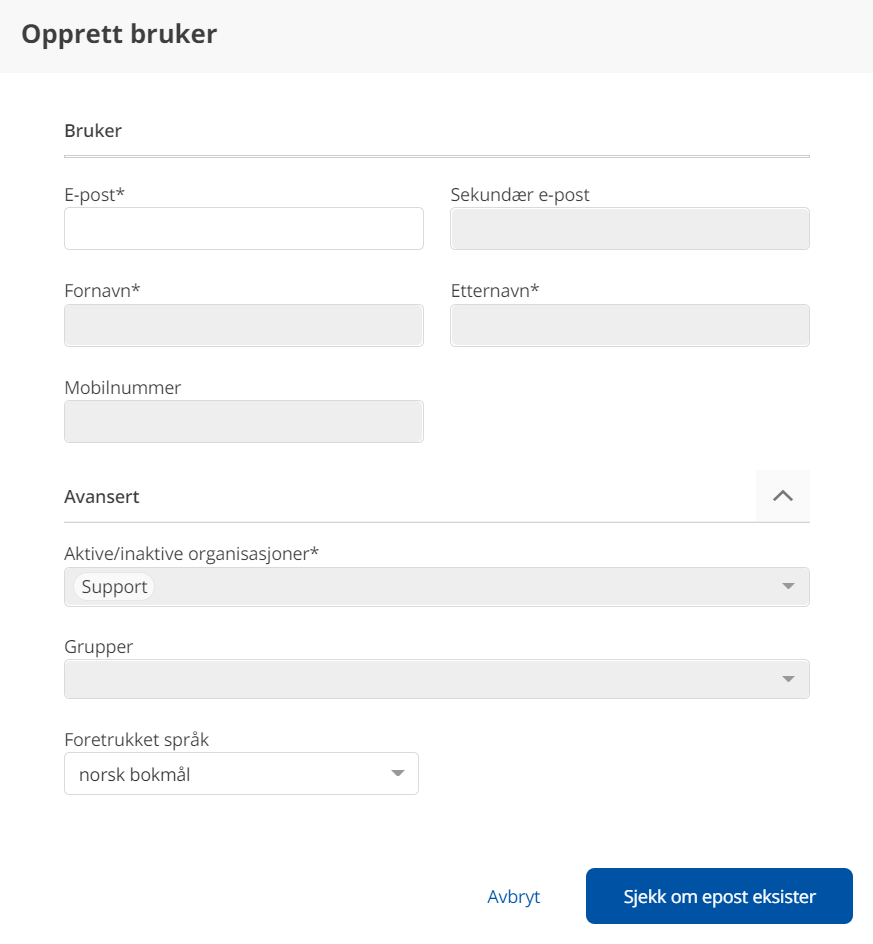Select the Etternavn text field
Screen dimensions: 873x944
point(630,326)
